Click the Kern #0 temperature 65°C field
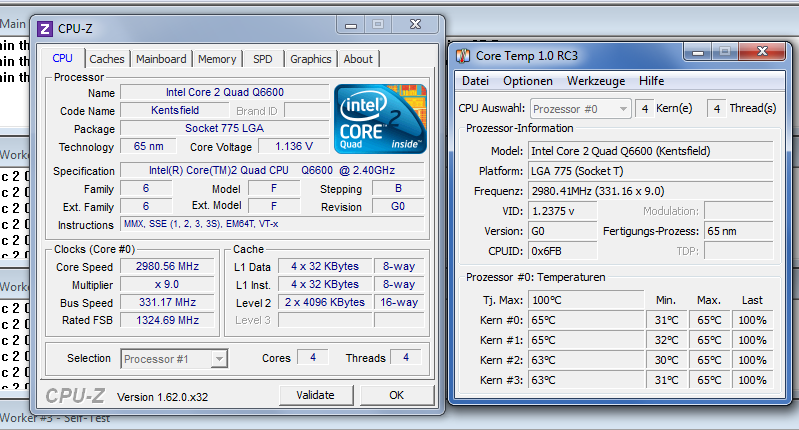This screenshot has height=430, width=799. pos(586,320)
